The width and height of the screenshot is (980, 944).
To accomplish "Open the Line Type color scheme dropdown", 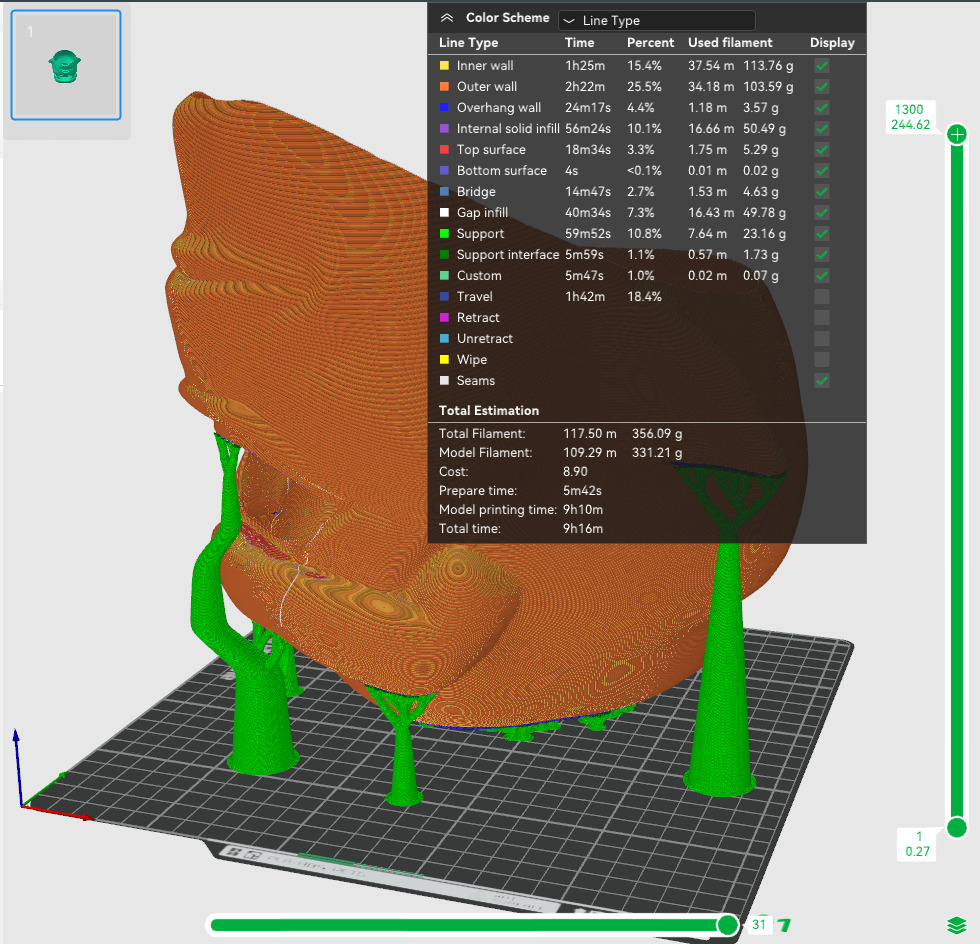I will pos(656,21).
